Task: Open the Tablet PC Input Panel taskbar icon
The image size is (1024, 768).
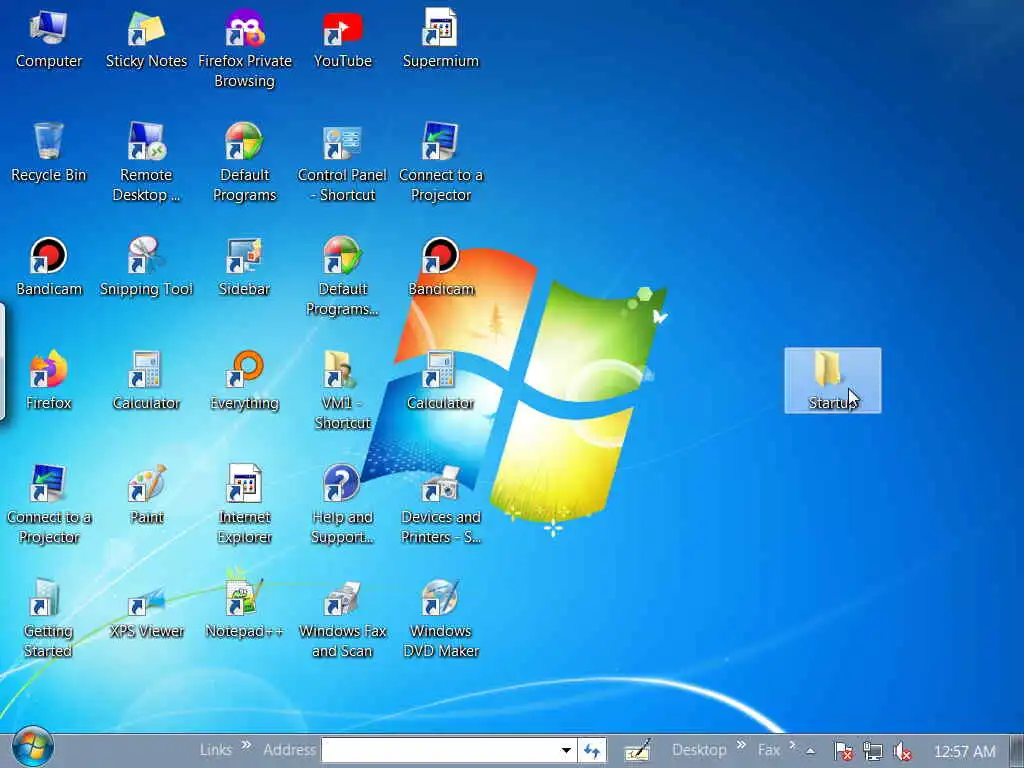Action: pos(637,751)
